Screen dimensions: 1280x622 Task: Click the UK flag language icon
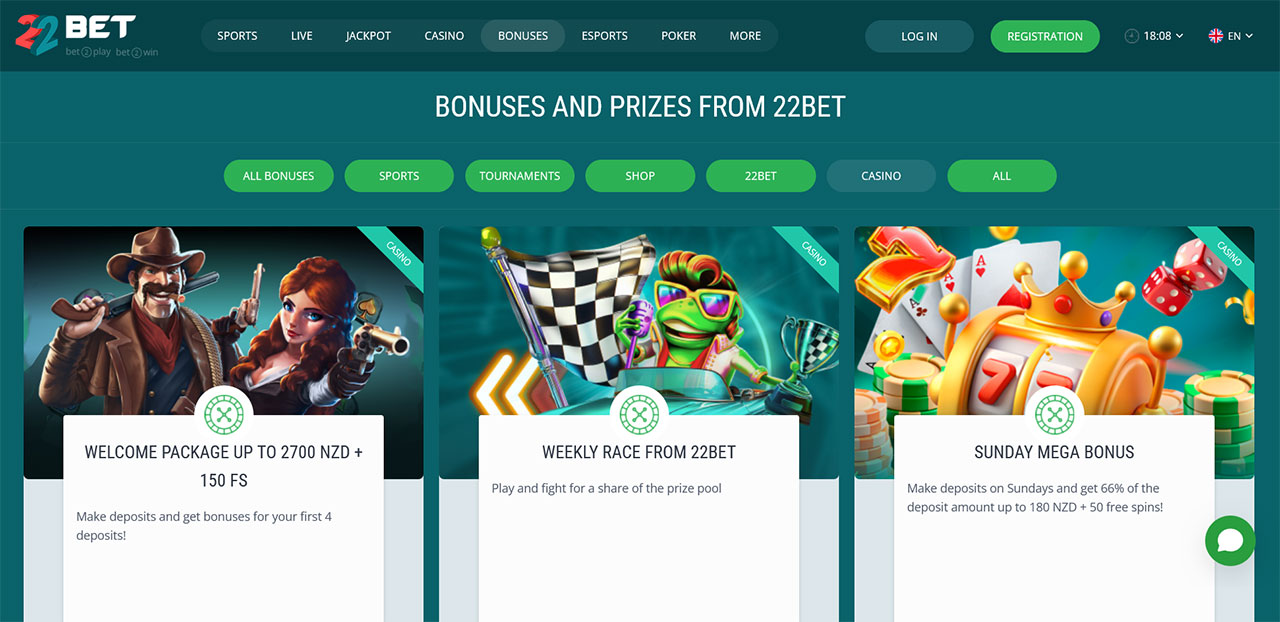tap(1216, 36)
